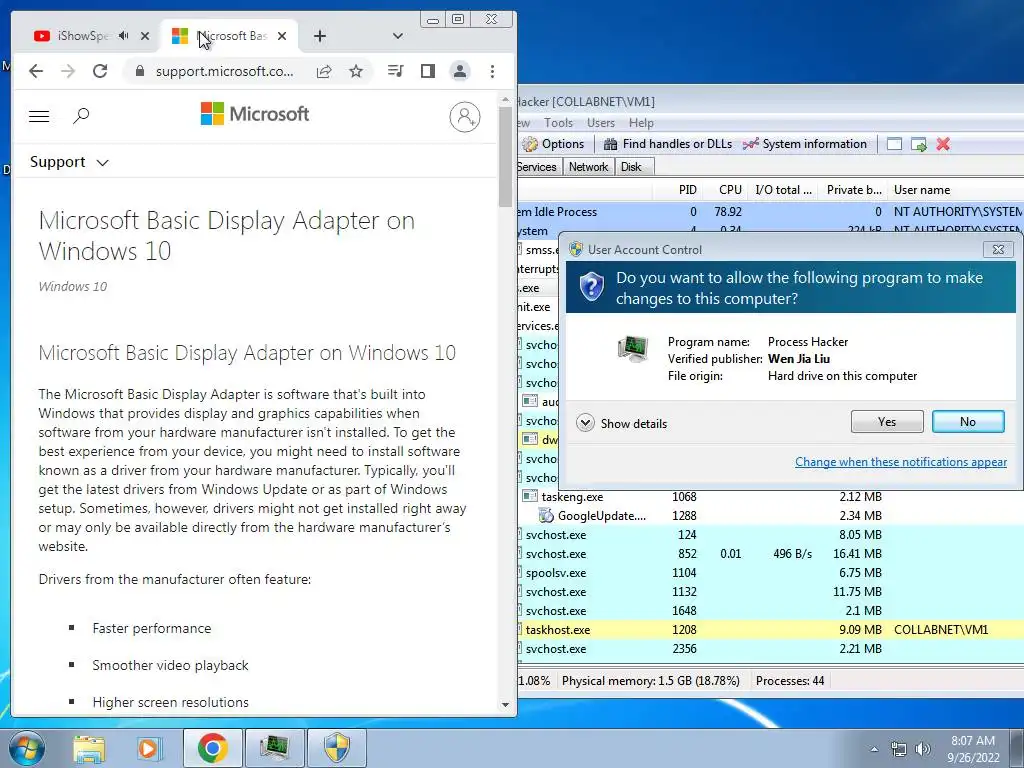
Task: Click the find window and thread icon
Action: pos(919,144)
